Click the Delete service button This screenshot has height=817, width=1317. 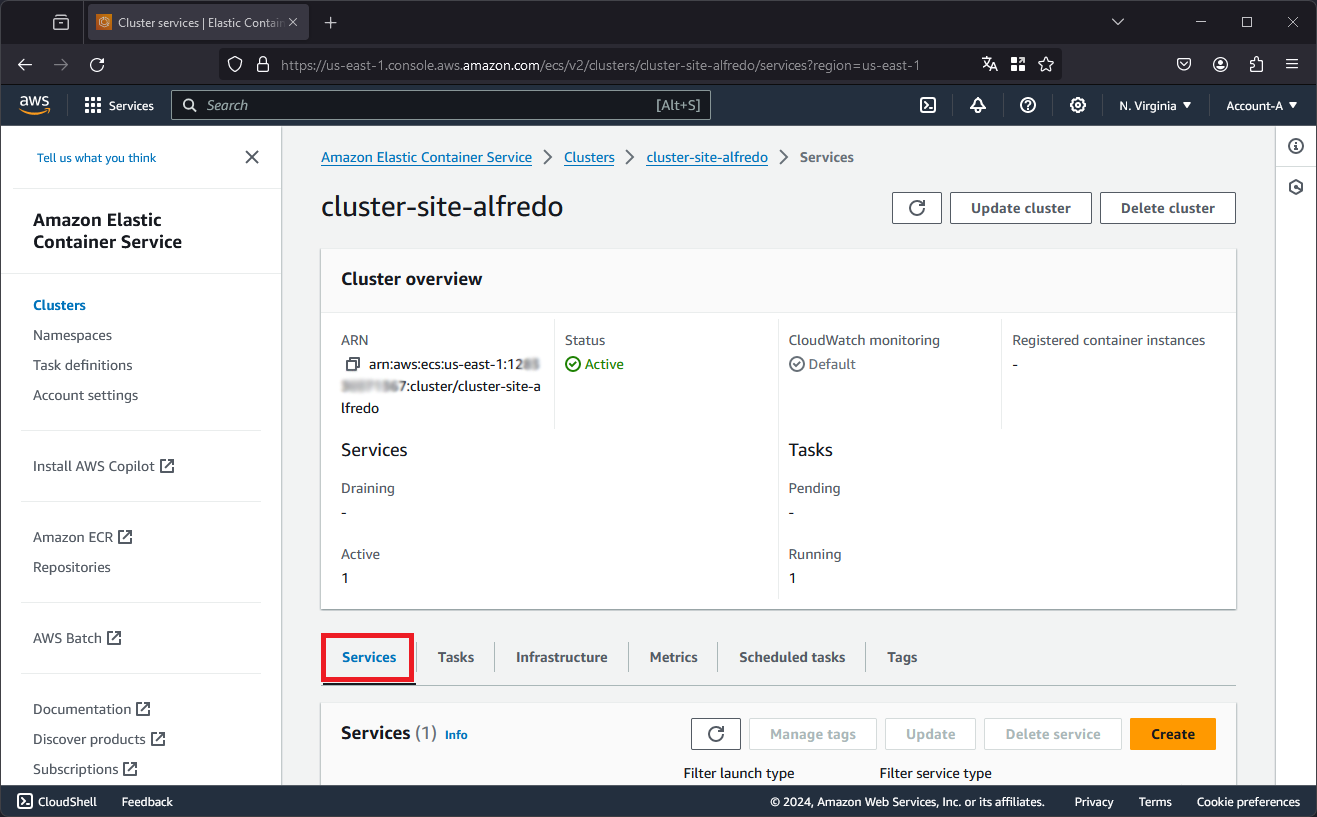pos(1053,734)
